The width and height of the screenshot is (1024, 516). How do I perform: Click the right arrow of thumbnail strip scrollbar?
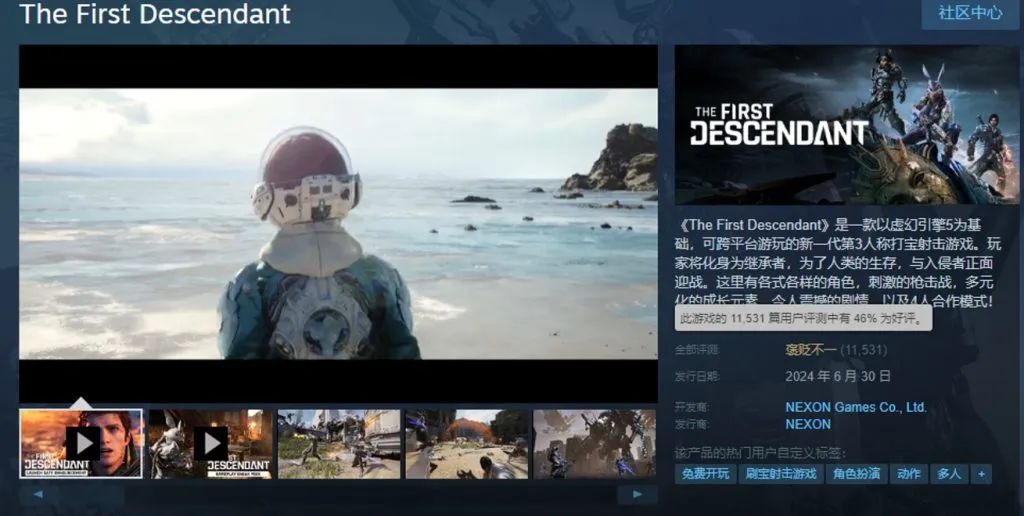tap(637, 494)
